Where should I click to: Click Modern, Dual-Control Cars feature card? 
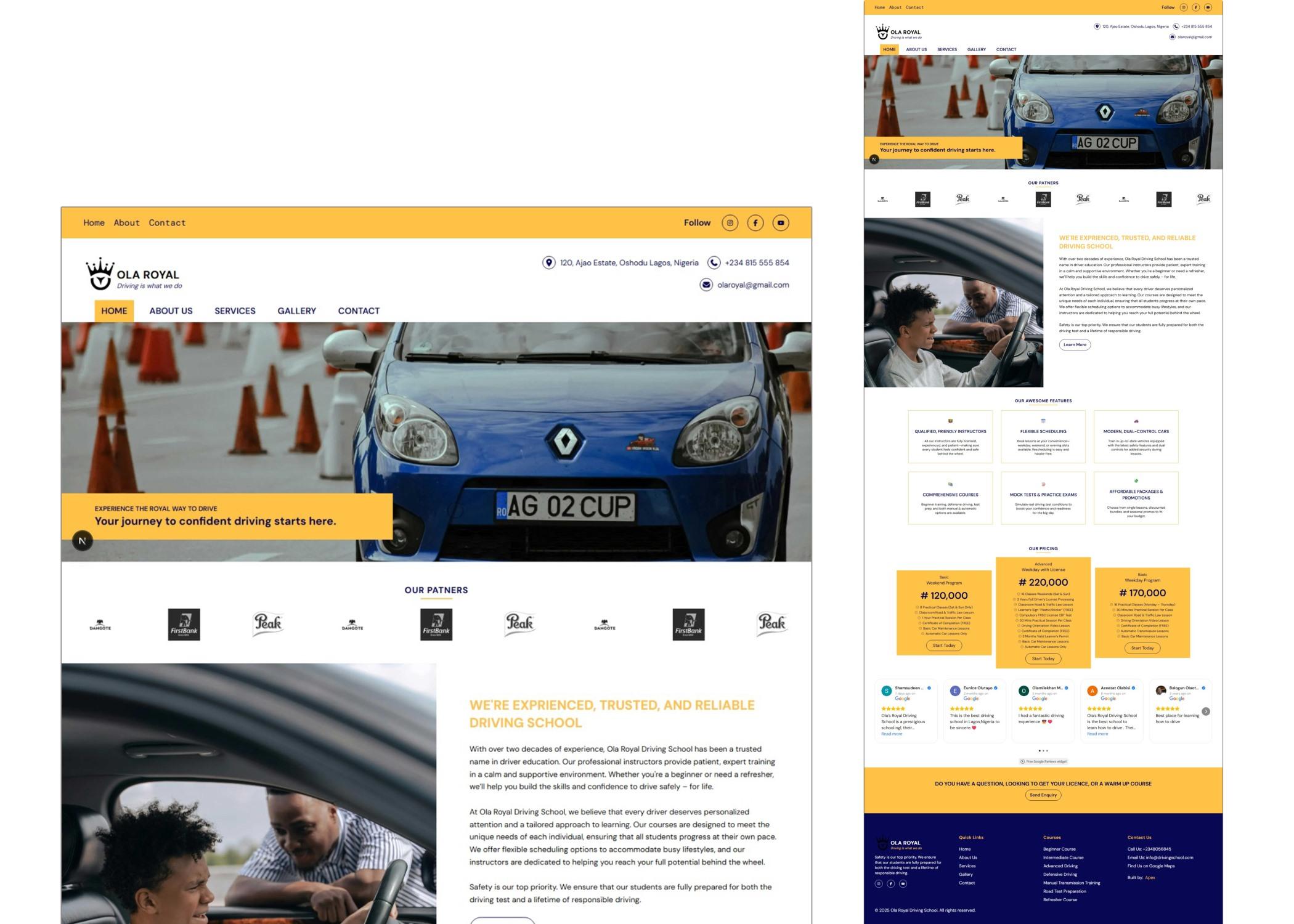click(x=1136, y=437)
